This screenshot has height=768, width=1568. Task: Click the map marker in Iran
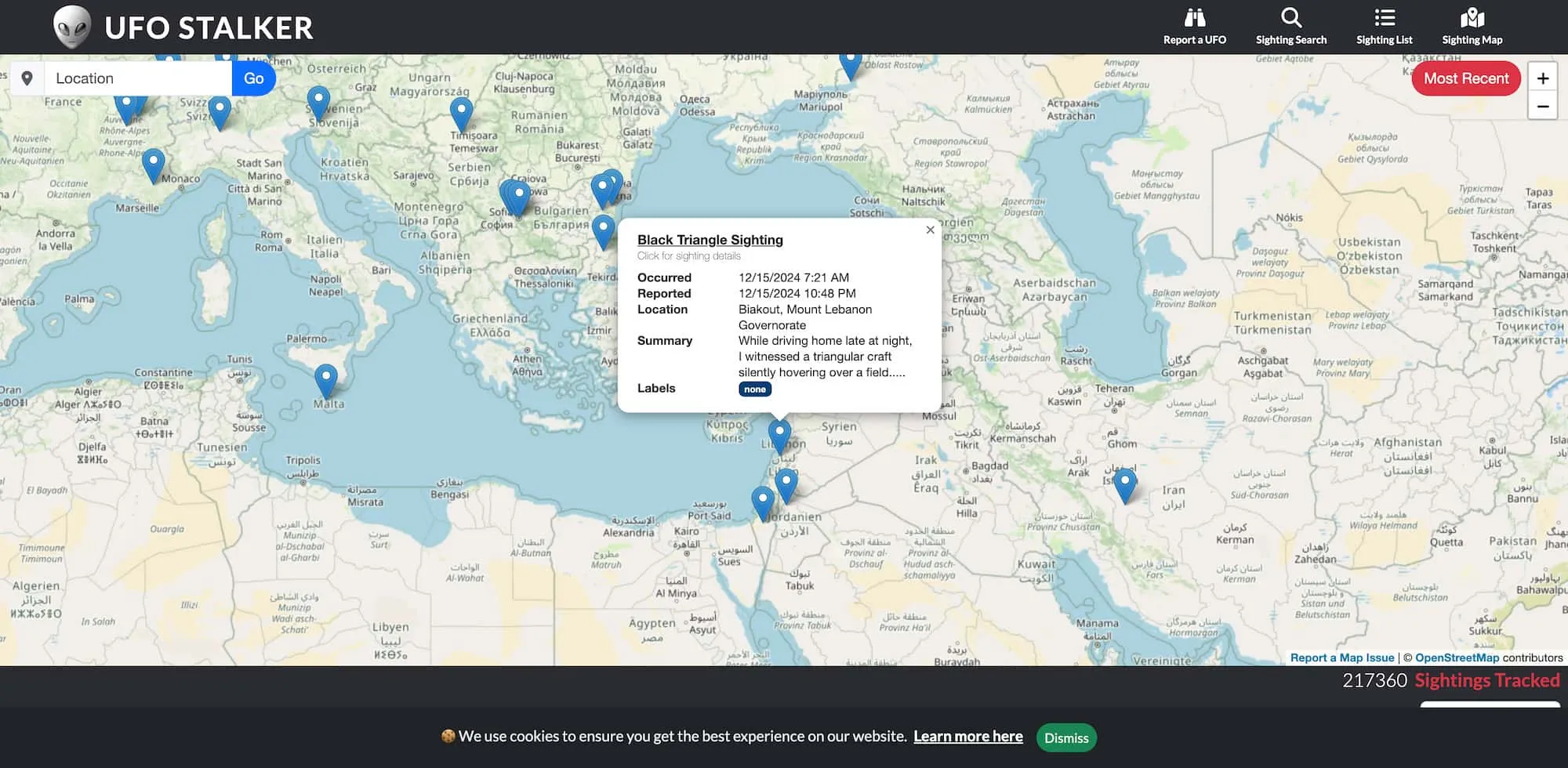click(1125, 484)
